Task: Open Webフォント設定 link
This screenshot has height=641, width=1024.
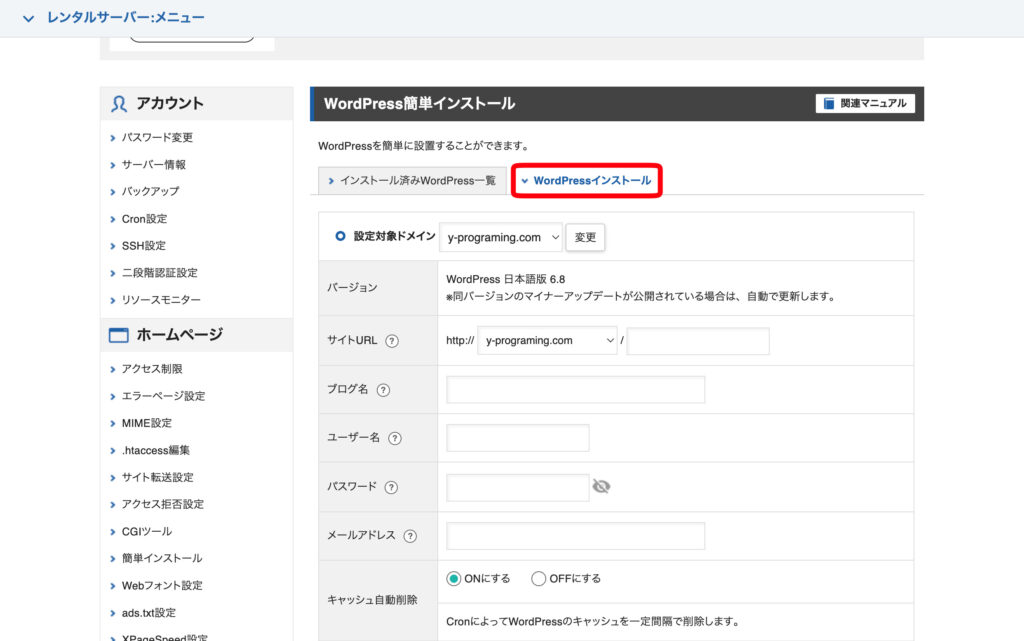Action: click(162, 586)
